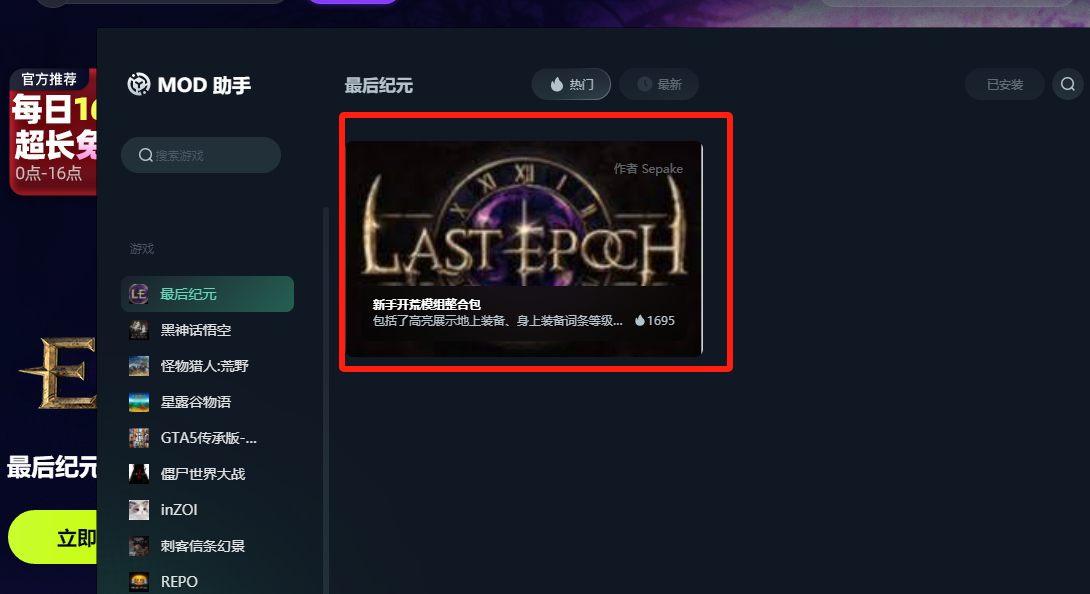Select the 最后纪元 LE game icon
1090x594 pixels.
[x=138, y=294]
